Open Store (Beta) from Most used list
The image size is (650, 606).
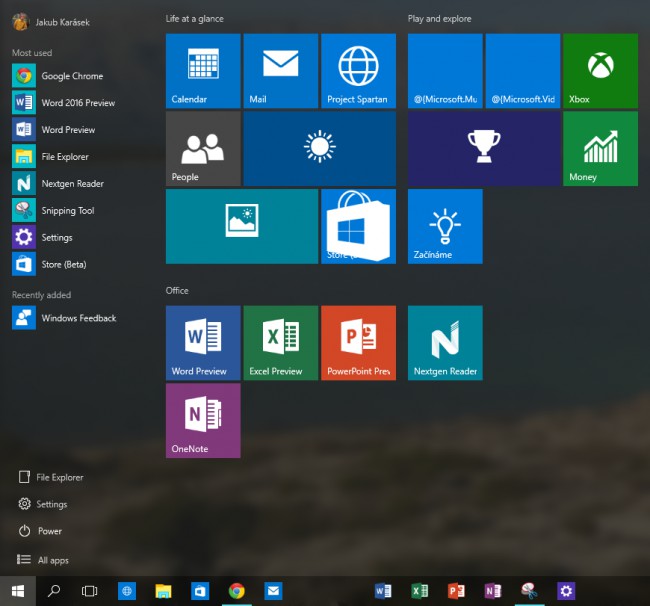click(x=50, y=264)
